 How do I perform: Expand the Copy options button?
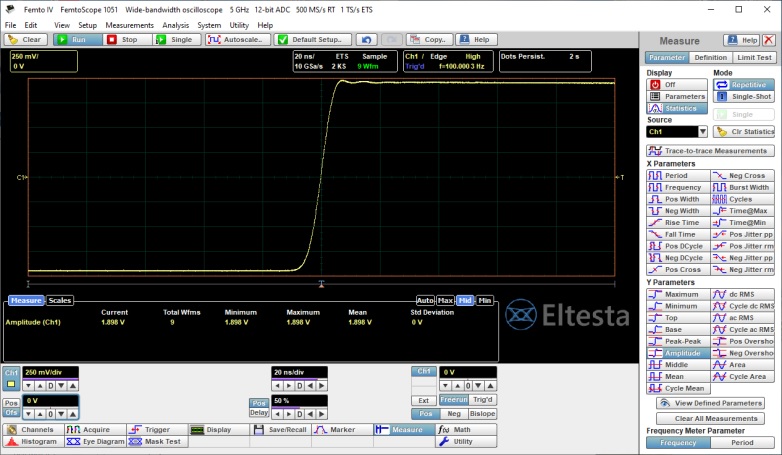[x=433, y=40]
